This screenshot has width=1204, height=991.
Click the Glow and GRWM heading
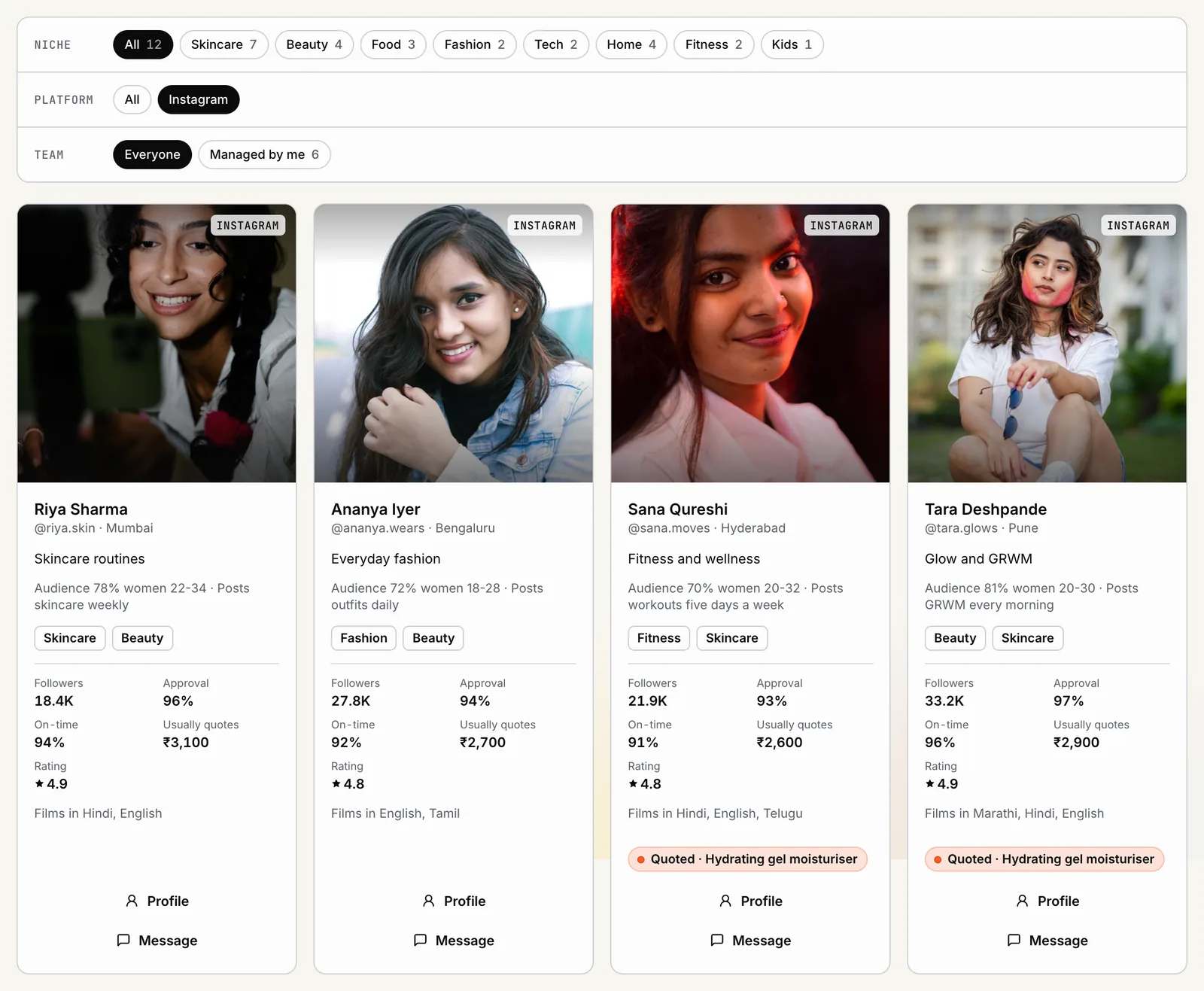coord(978,559)
